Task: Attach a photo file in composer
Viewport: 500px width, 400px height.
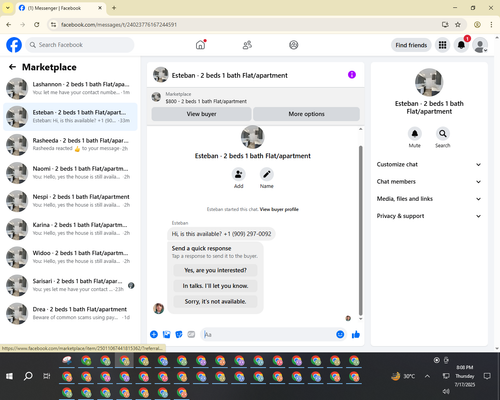Action: 166,334
